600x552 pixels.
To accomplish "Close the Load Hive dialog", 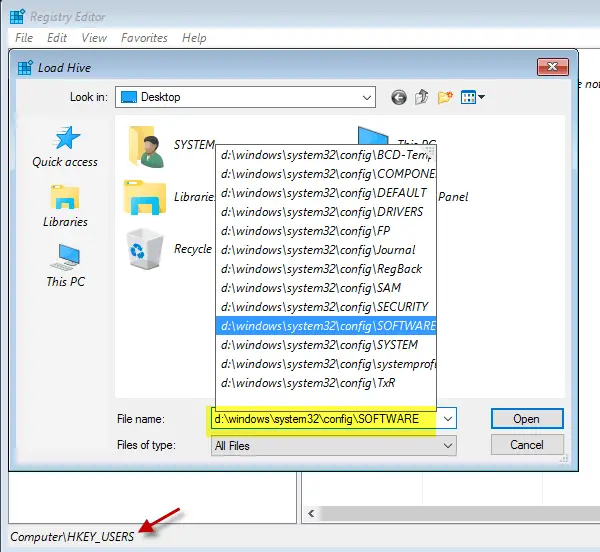I will 553,67.
